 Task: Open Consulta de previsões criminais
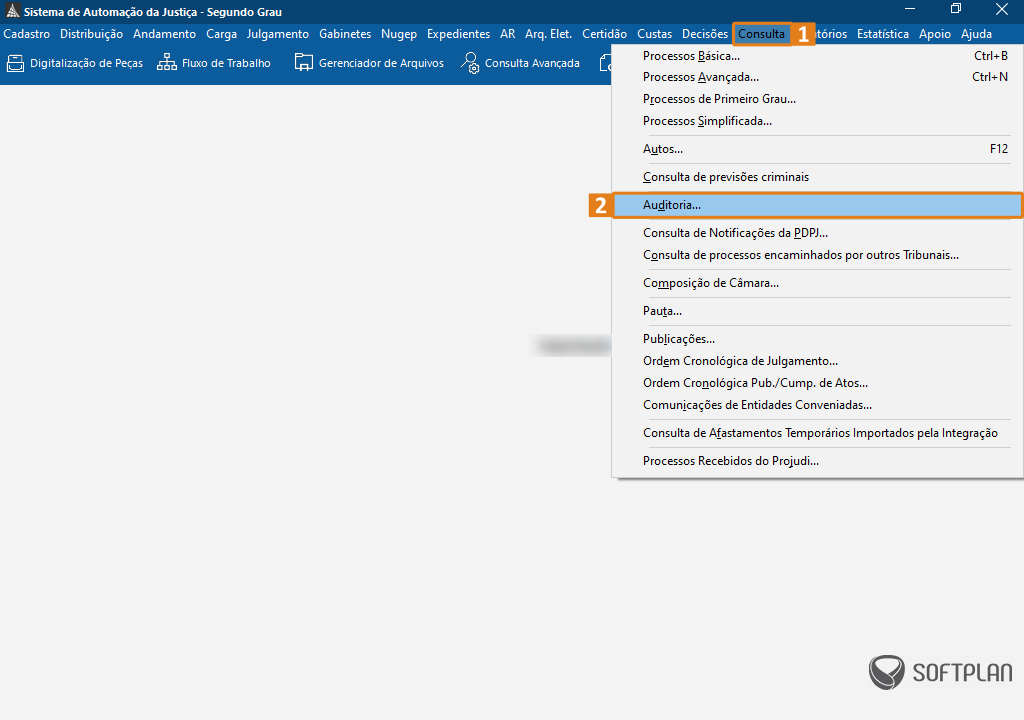point(817,177)
